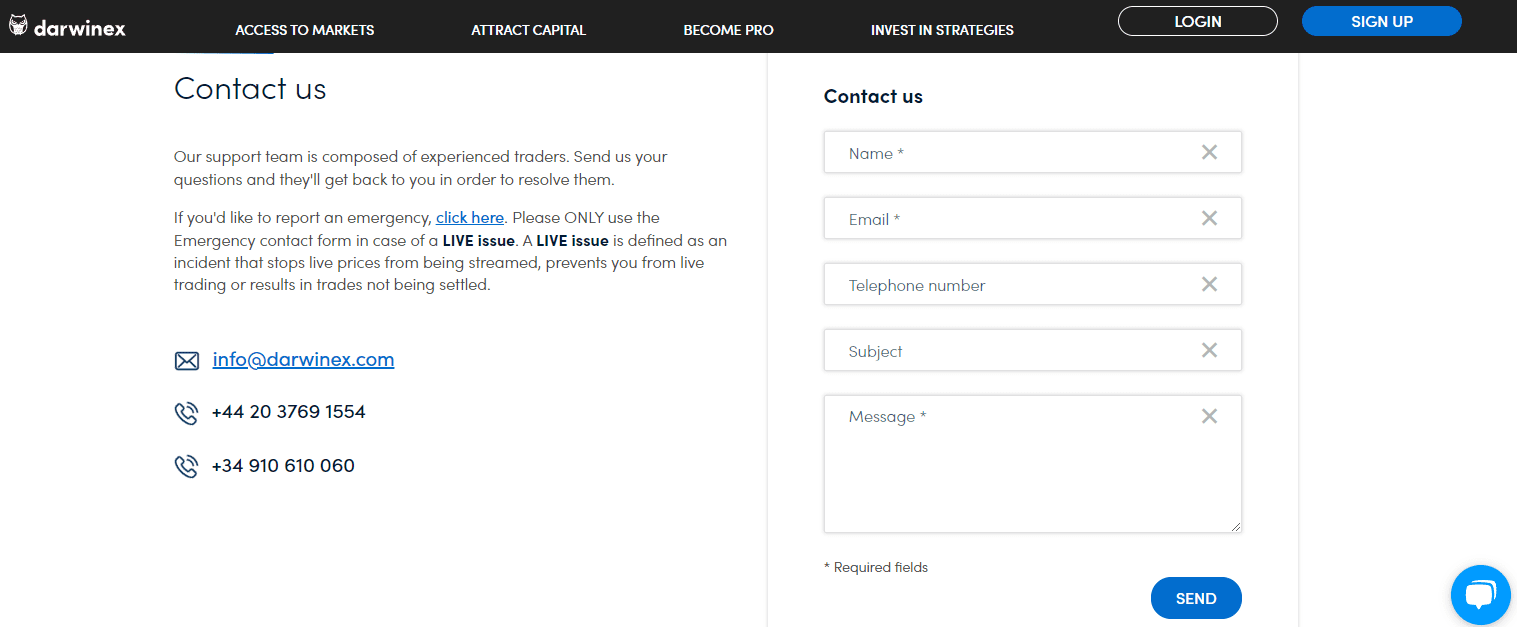
Task: Click the +34 910 610 060 phone number
Action: tap(283, 466)
